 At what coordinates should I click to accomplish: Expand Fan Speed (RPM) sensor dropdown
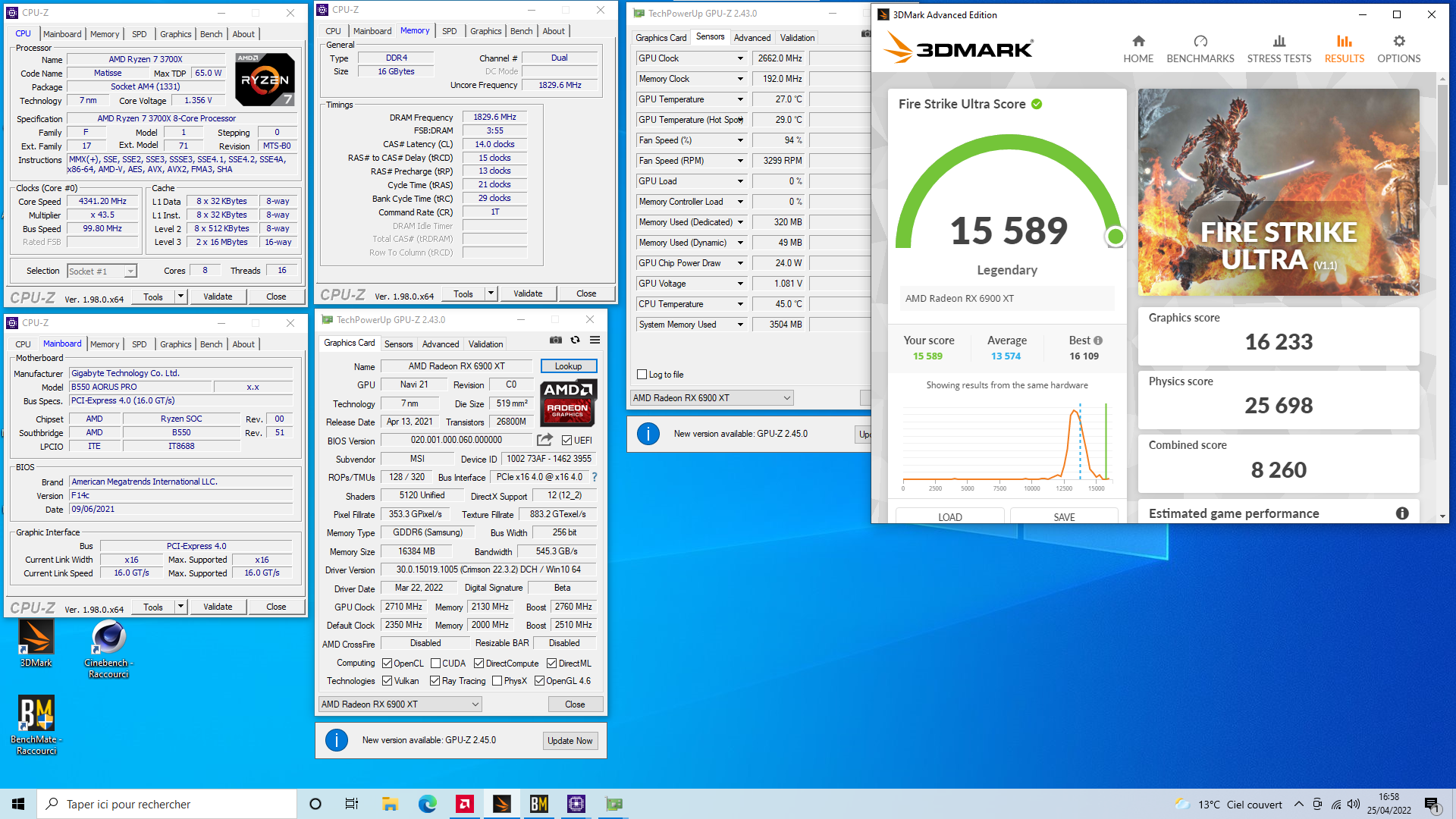[740, 161]
